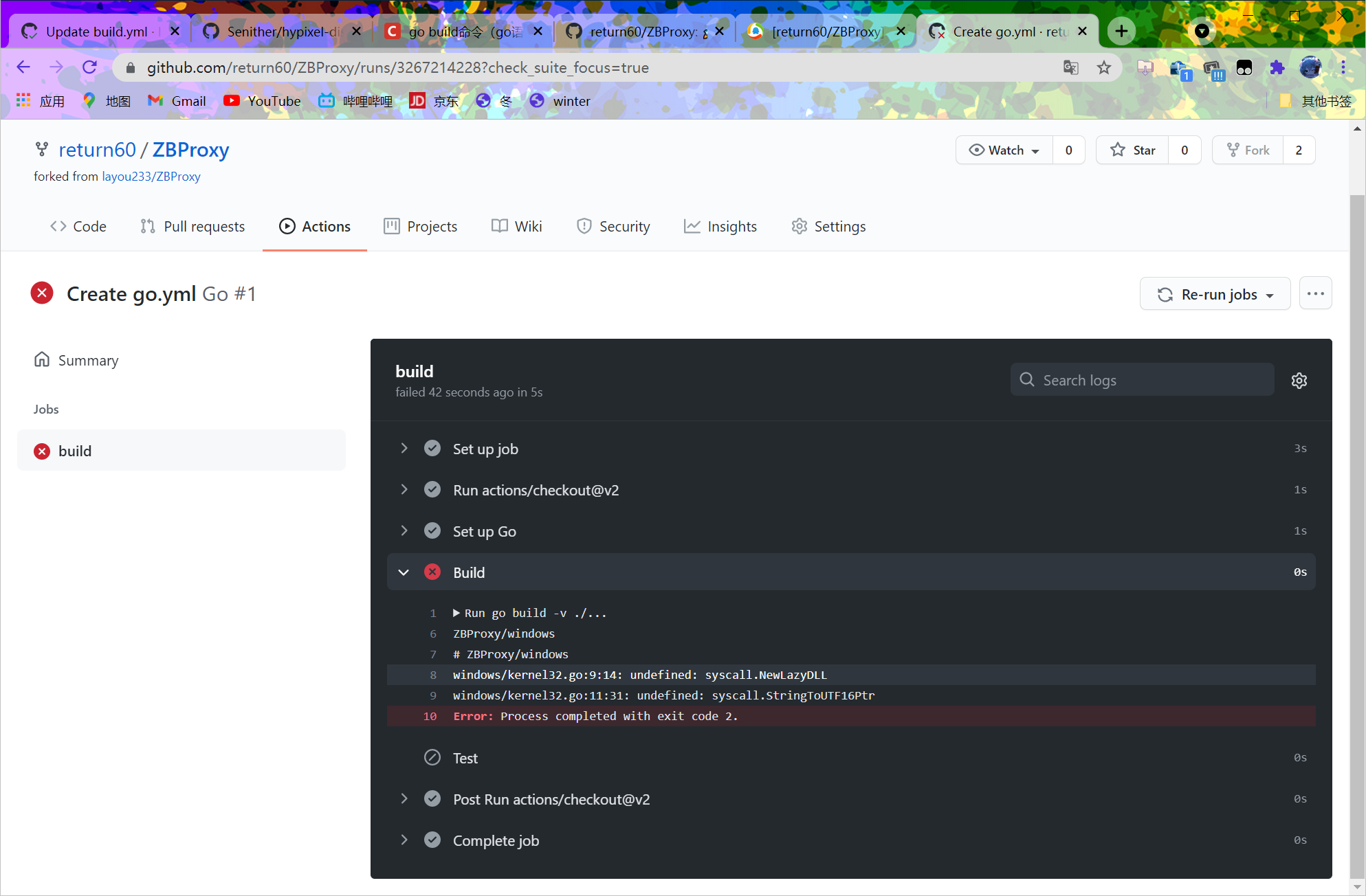
Task: Select the Security shield icon
Action: pyautogui.click(x=584, y=226)
